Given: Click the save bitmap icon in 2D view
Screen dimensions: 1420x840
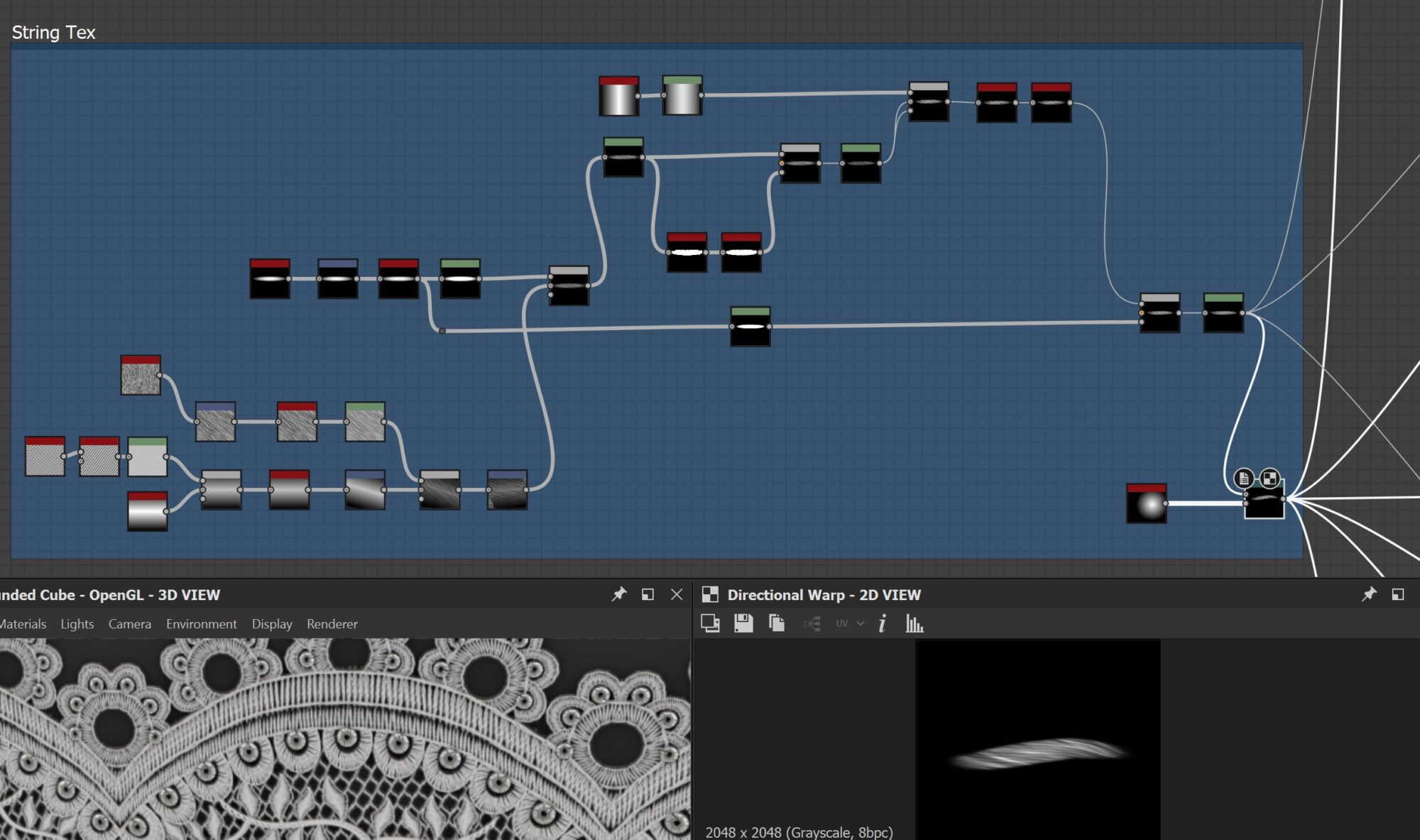Looking at the screenshot, I should [743, 623].
